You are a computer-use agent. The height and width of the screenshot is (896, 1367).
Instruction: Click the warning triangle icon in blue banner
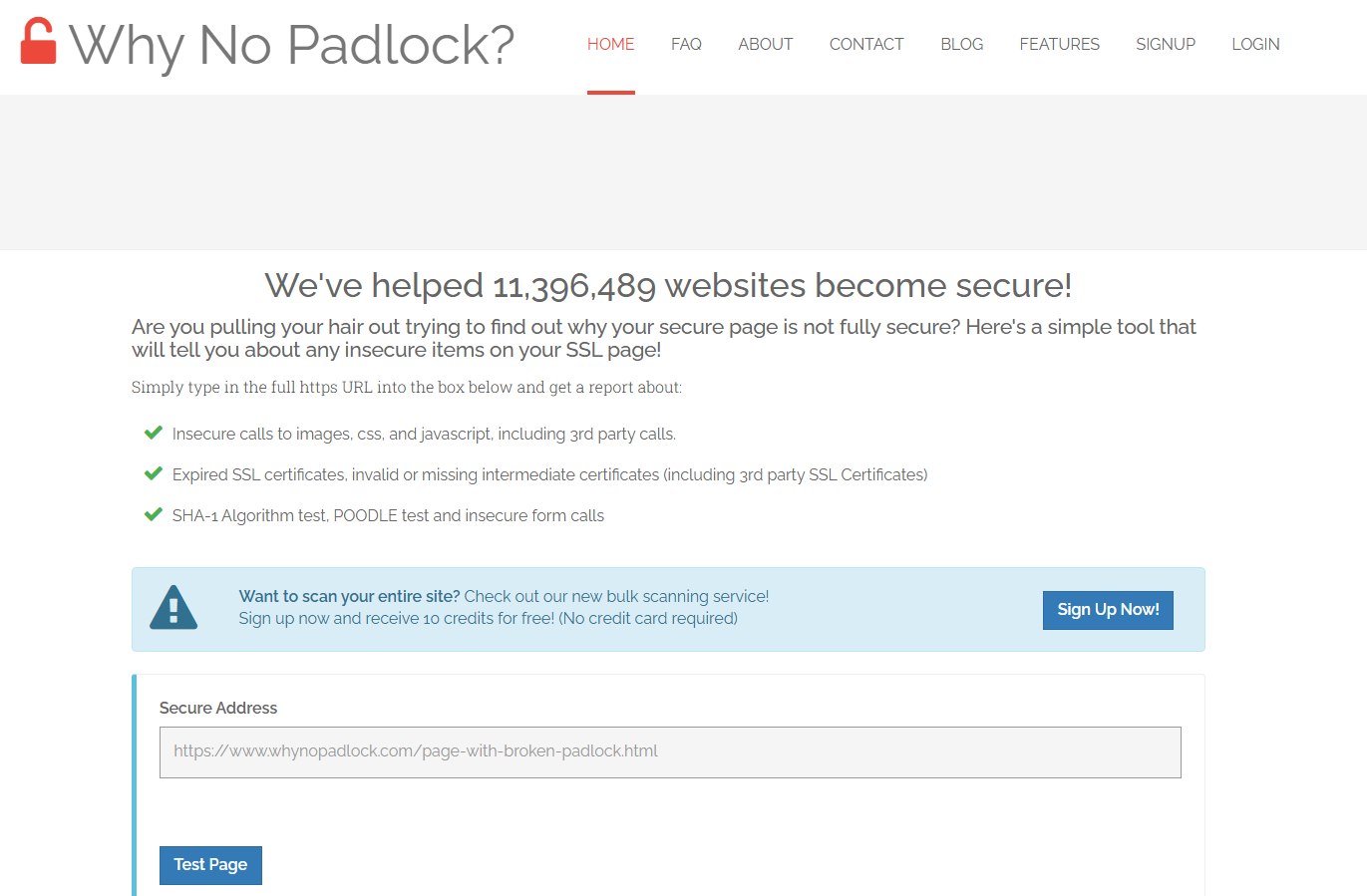point(173,607)
